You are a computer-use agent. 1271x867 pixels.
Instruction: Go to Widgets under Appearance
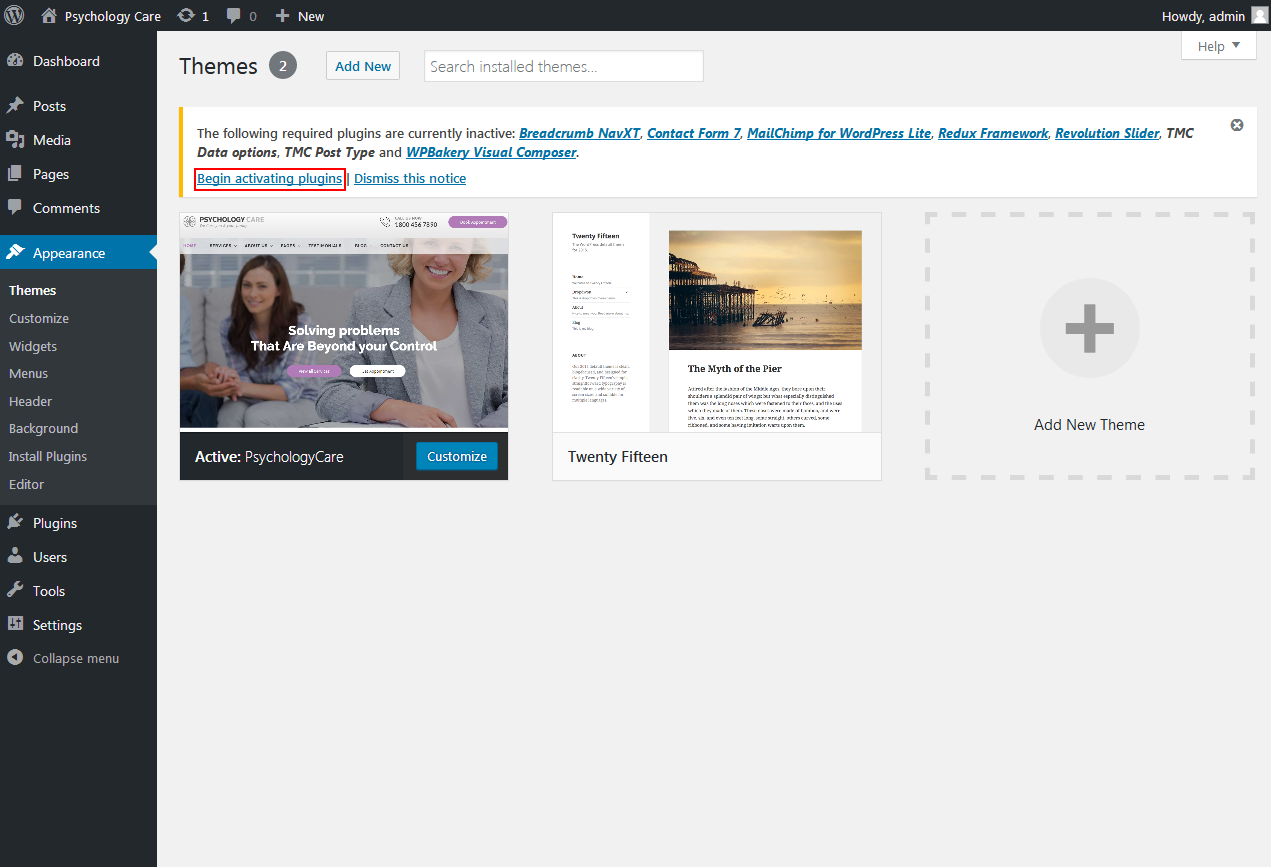33,346
